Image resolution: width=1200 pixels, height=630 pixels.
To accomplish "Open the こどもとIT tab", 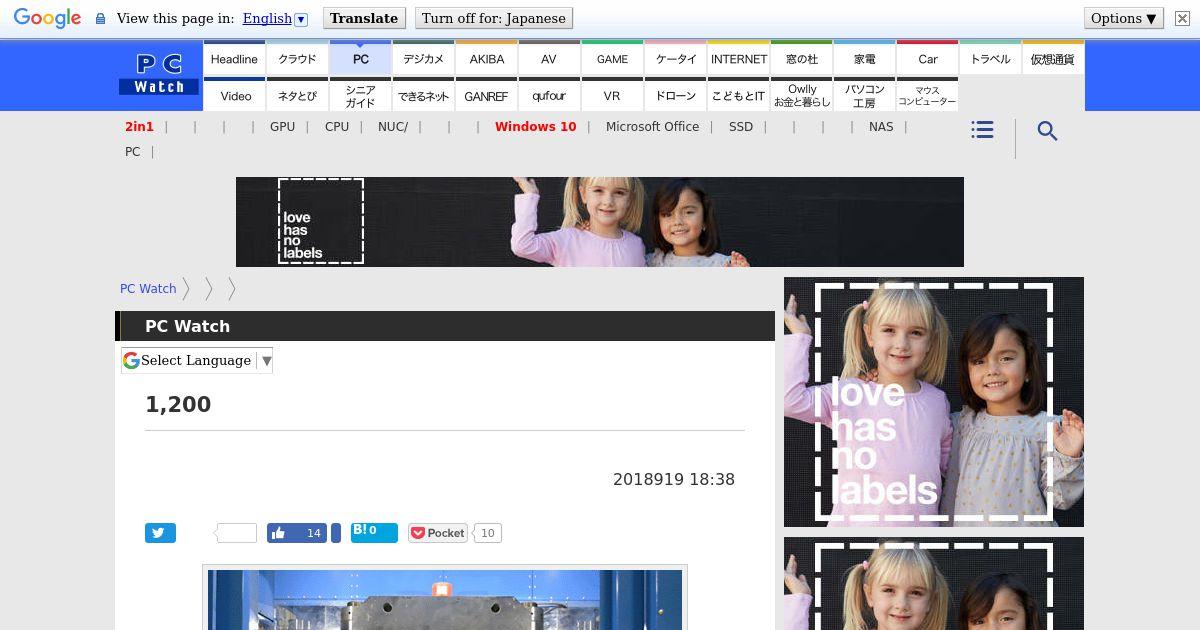I will (738, 95).
